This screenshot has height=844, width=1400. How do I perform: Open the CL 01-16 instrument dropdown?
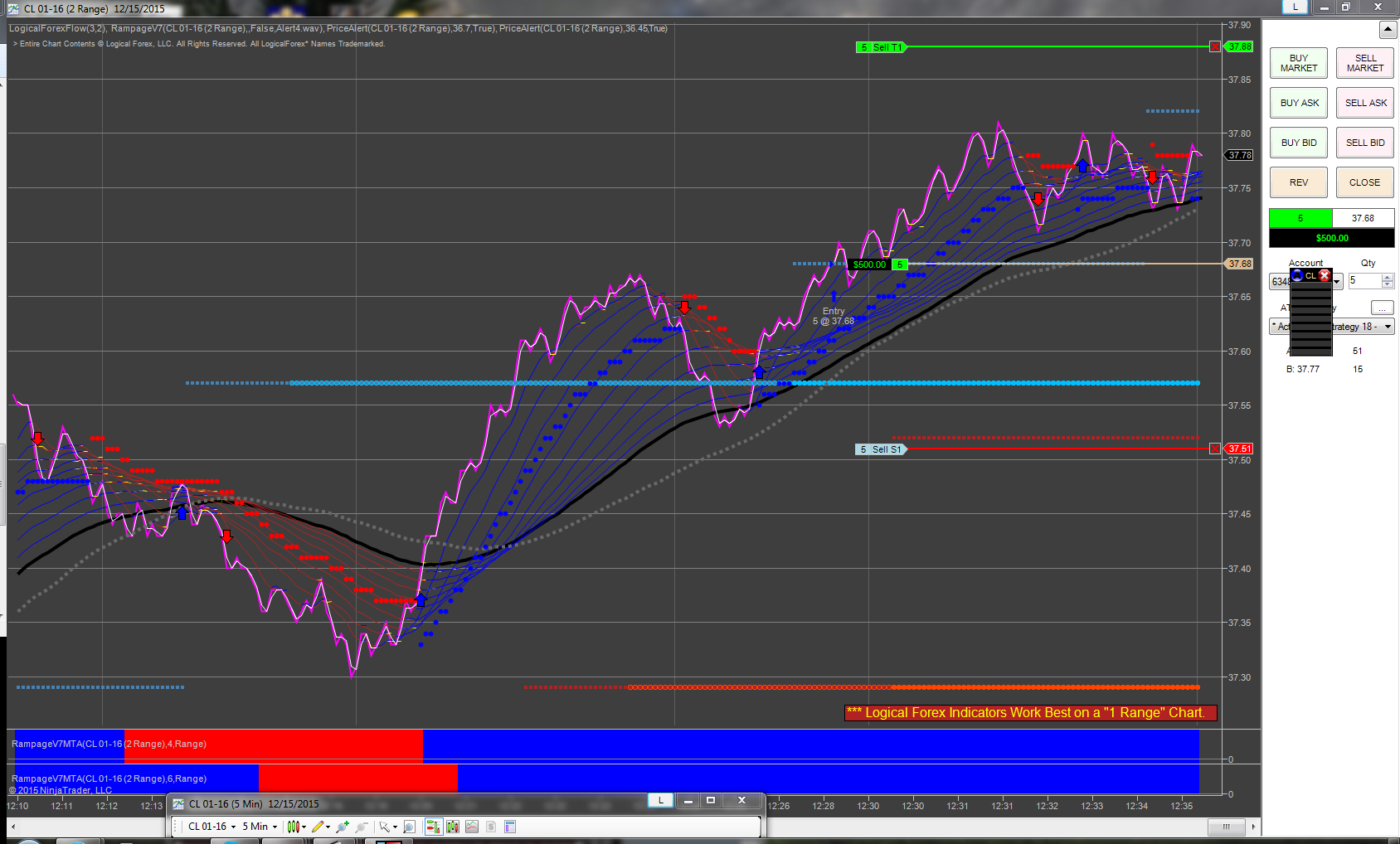212,827
